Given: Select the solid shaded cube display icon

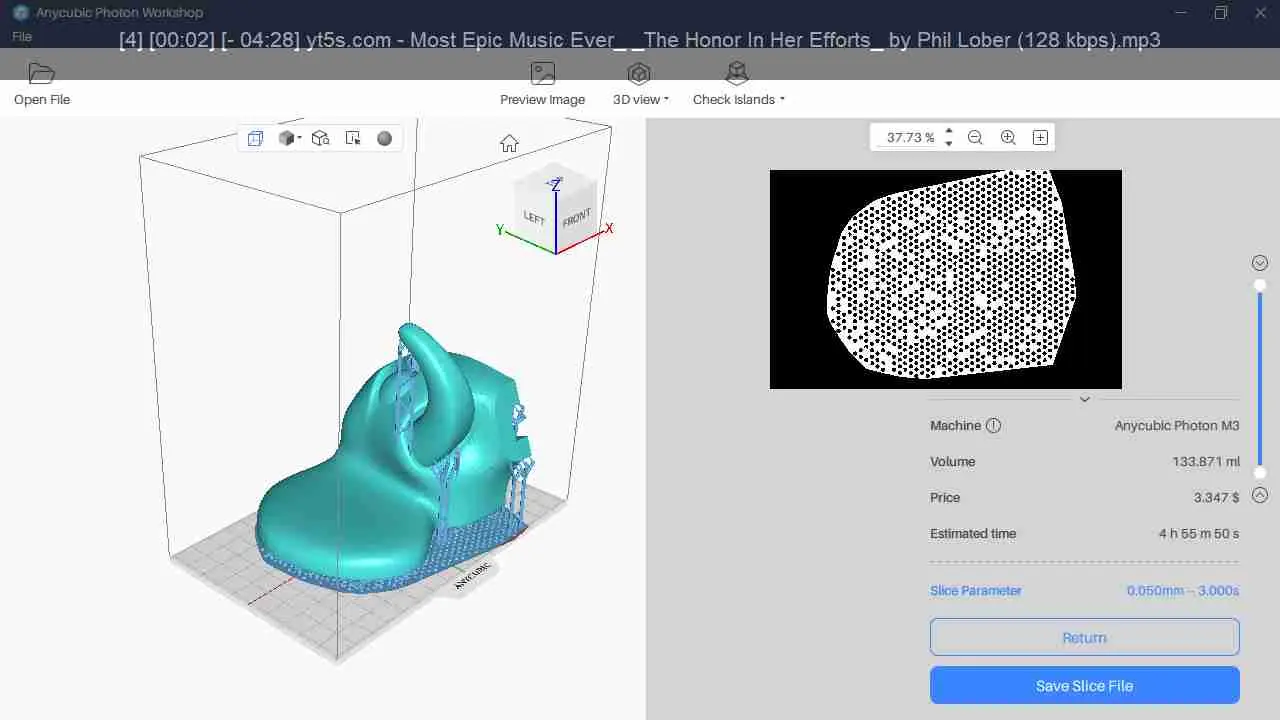Looking at the screenshot, I should pos(286,139).
